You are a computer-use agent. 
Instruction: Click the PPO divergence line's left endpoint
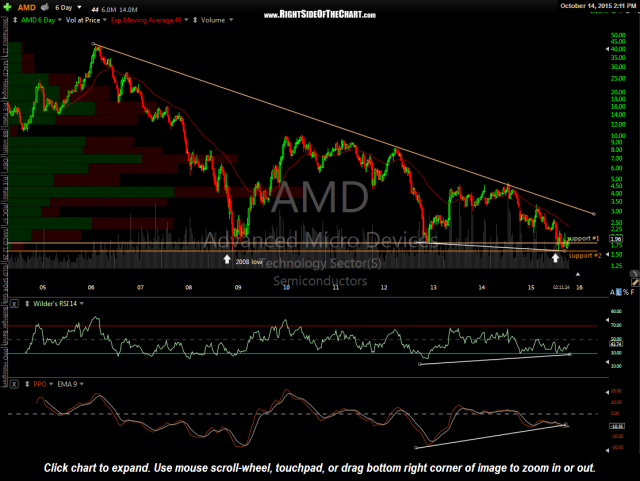click(x=416, y=448)
